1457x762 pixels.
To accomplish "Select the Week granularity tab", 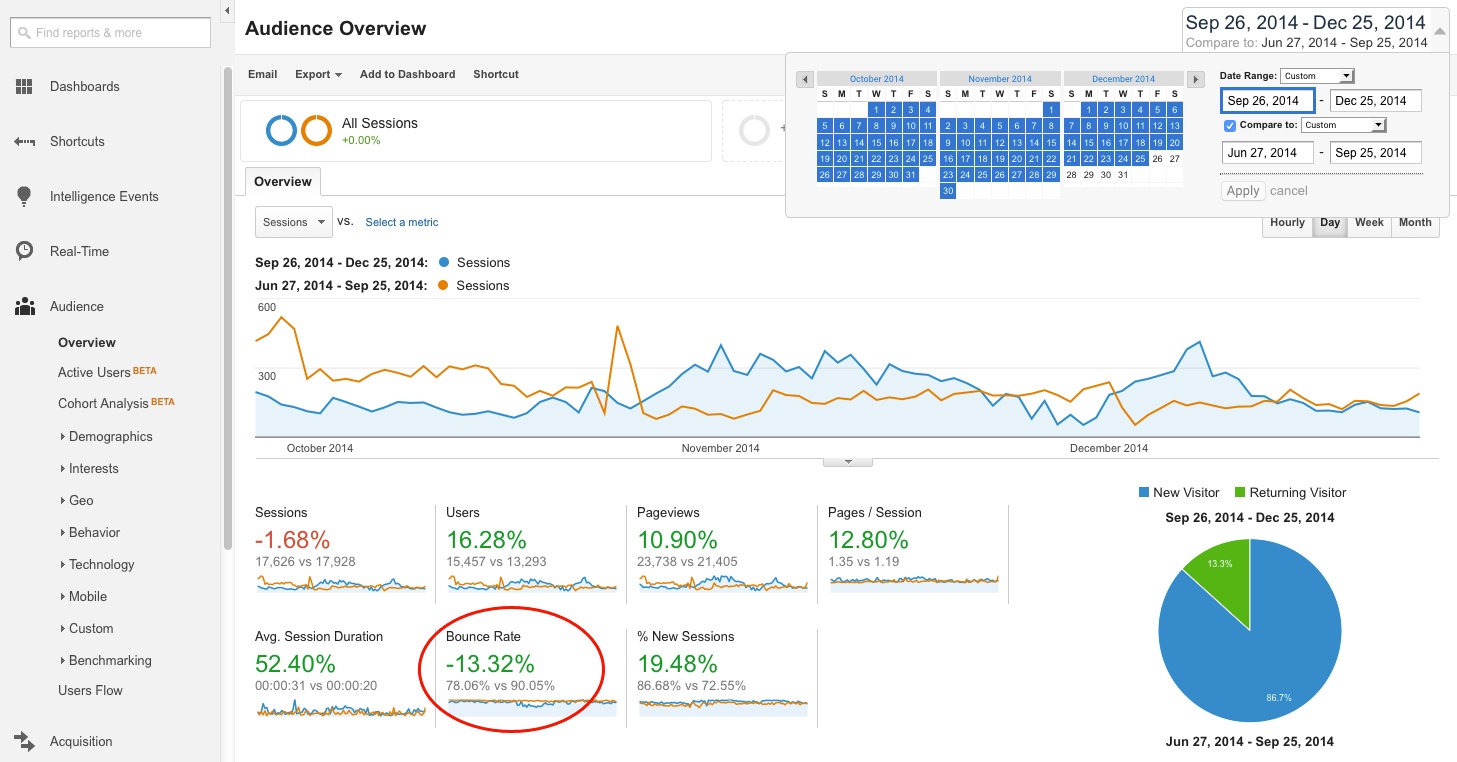I will 1369,223.
